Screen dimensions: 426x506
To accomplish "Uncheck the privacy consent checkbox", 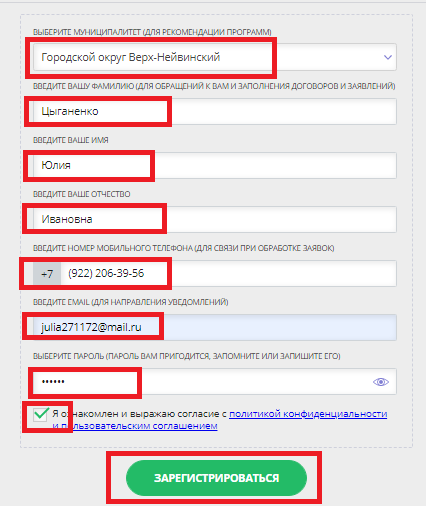I will coord(40,415).
